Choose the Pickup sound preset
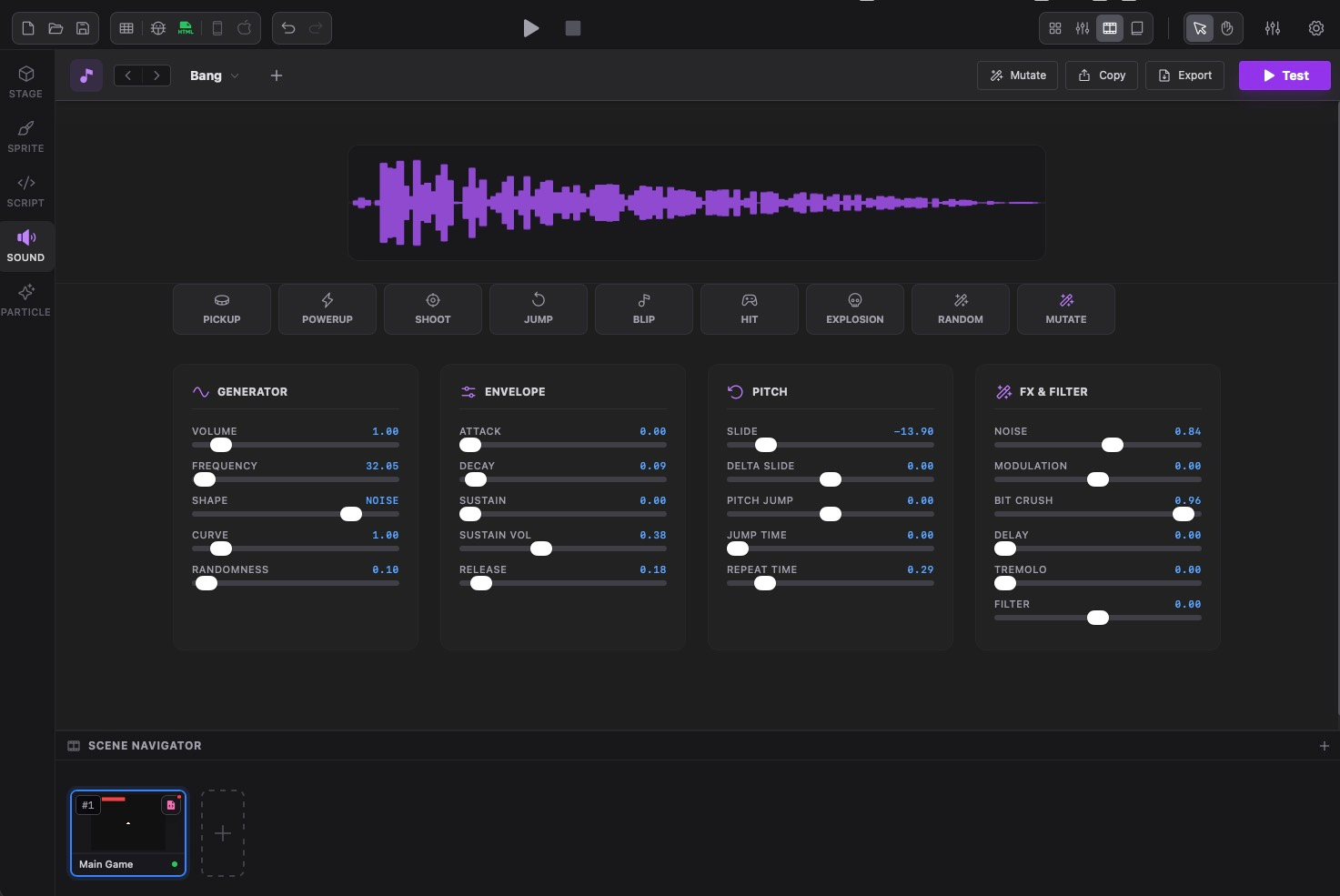The width and height of the screenshot is (1340, 896). [222, 309]
